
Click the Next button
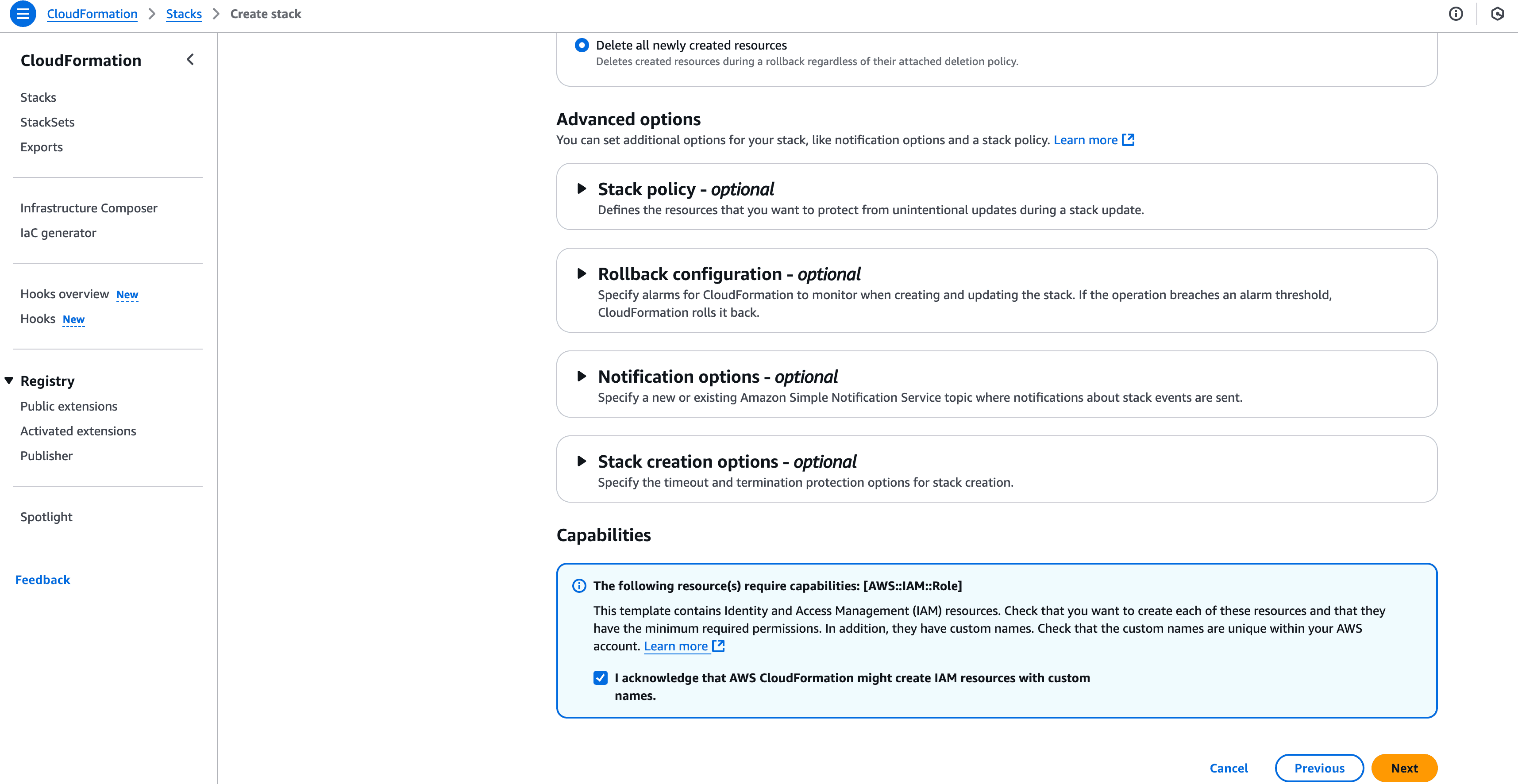point(1404,768)
